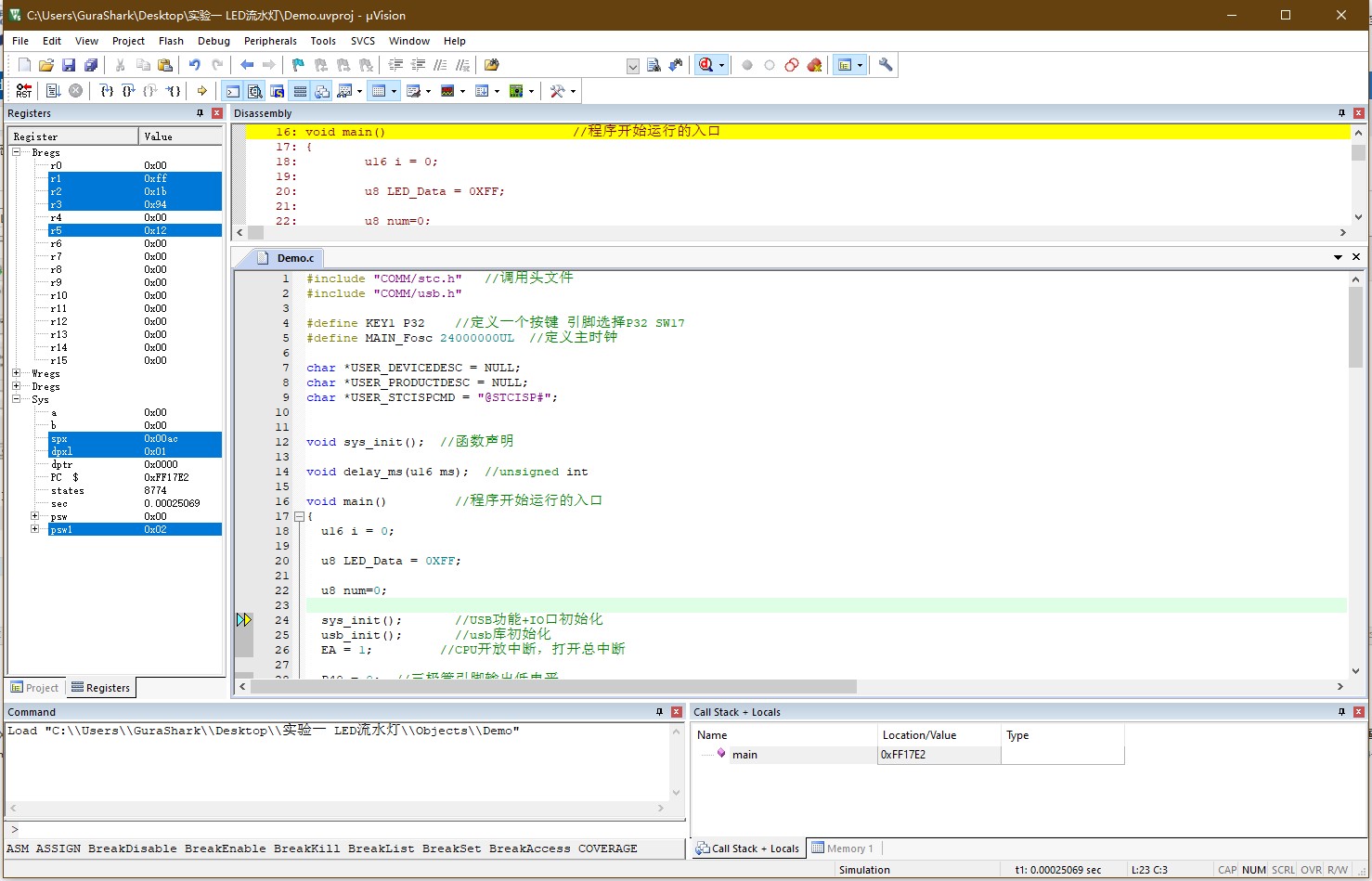Open the Flash menu
This screenshot has width=1372, height=881.
tap(171, 41)
